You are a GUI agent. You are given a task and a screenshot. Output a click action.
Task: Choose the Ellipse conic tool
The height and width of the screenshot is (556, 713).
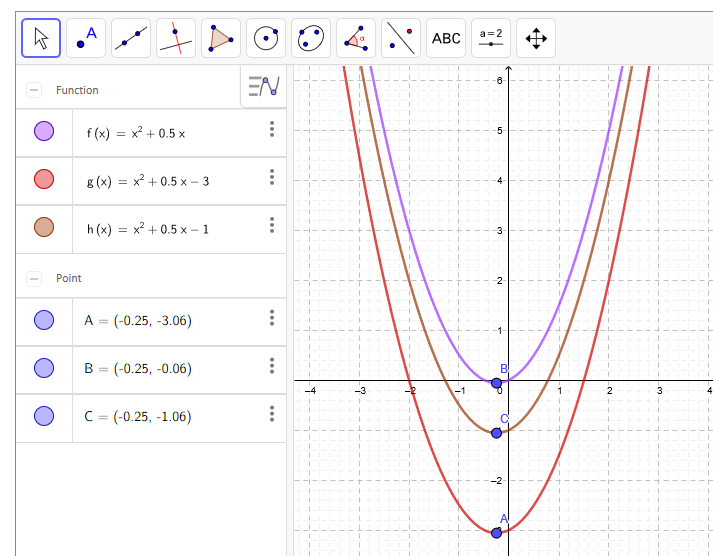(311, 39)
